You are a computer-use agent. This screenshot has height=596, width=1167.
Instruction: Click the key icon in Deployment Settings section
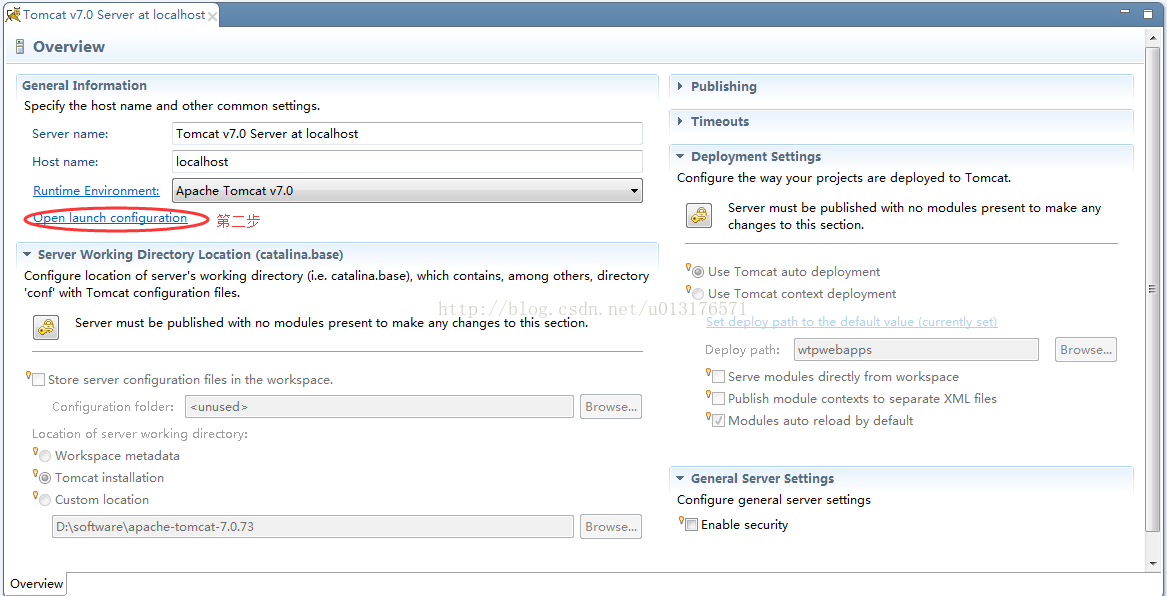pyautogui.click(x=699, y=216)
